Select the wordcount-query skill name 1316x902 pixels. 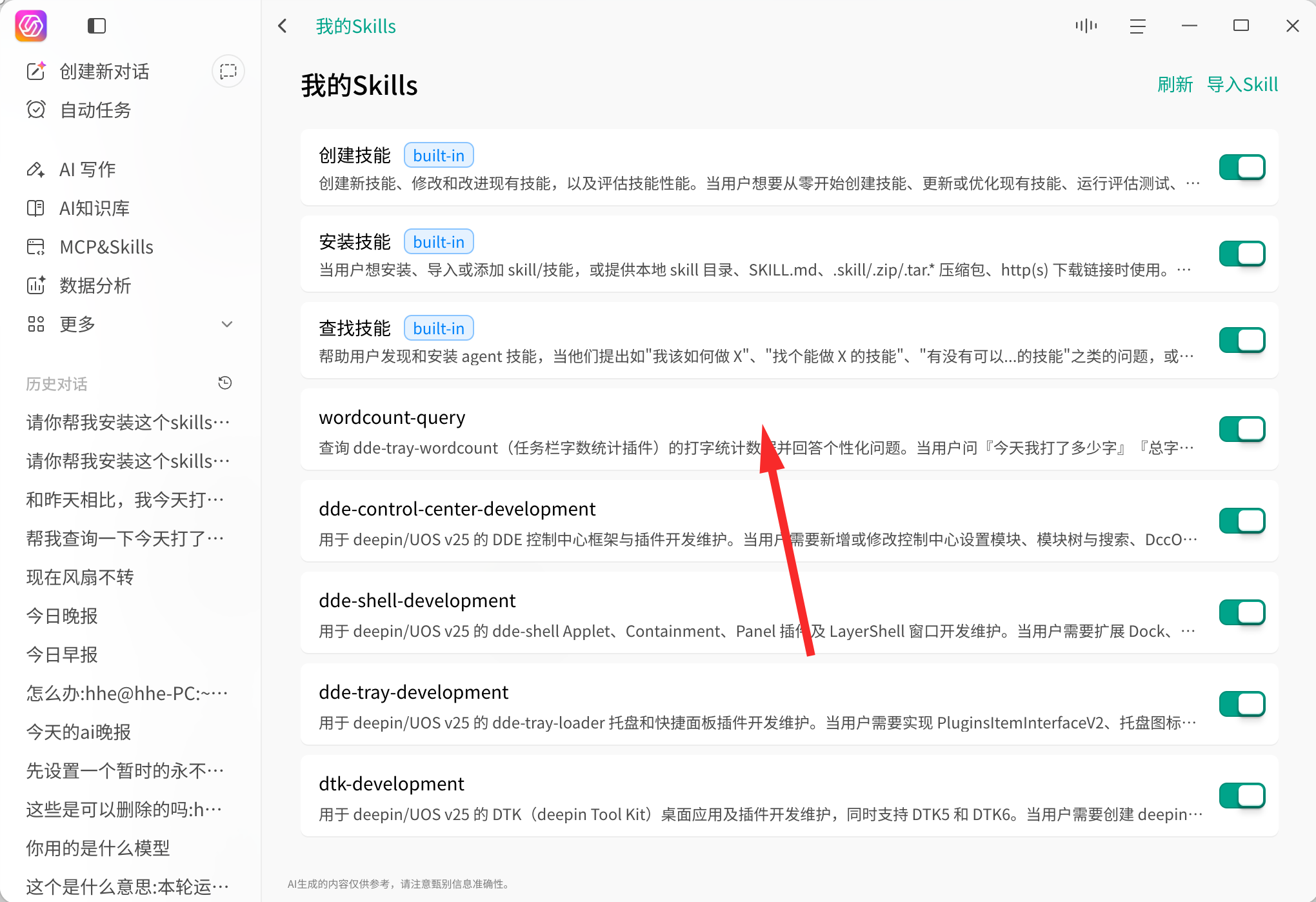(x=392, y=417)
